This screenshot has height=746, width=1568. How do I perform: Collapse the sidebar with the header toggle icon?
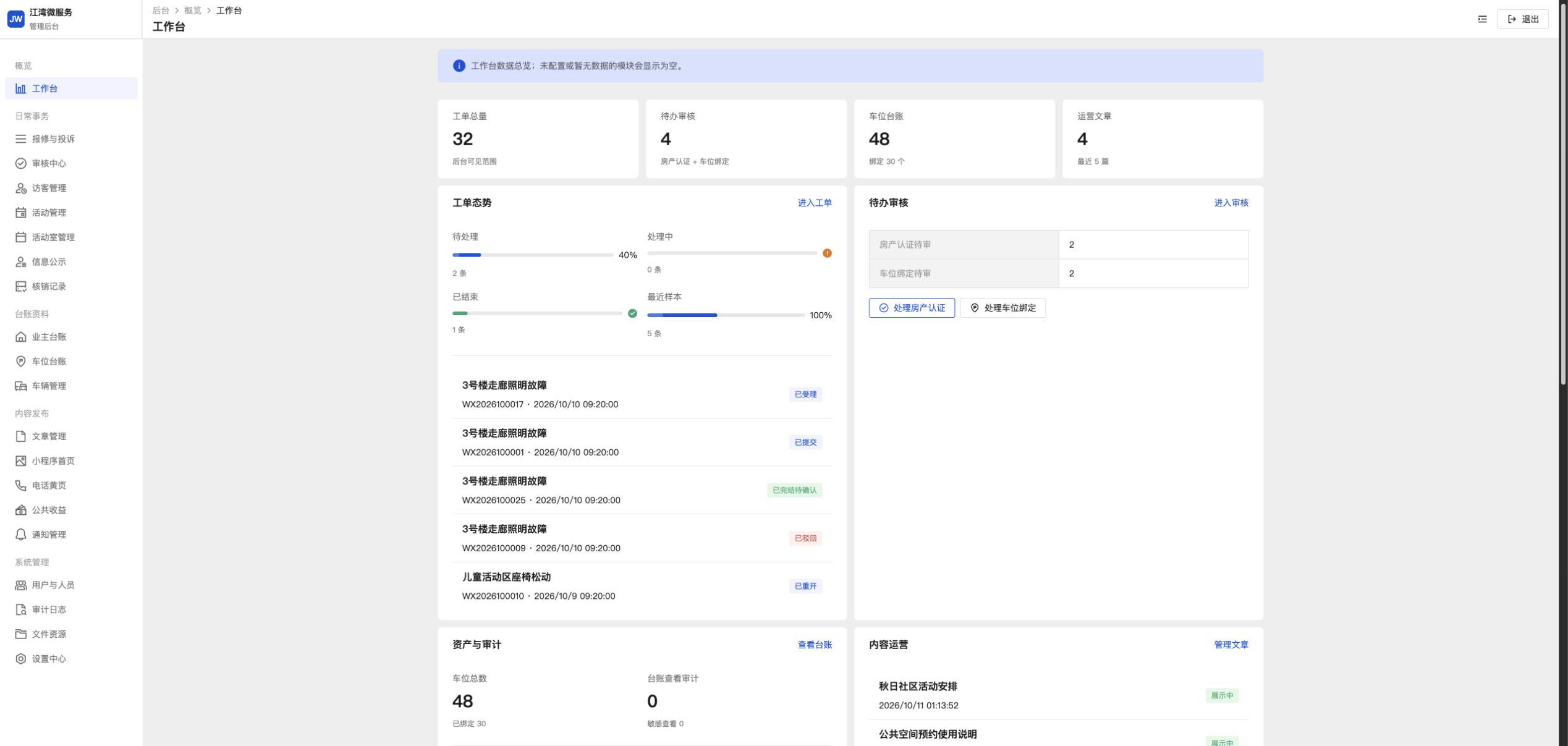(x=1482, y=19)
